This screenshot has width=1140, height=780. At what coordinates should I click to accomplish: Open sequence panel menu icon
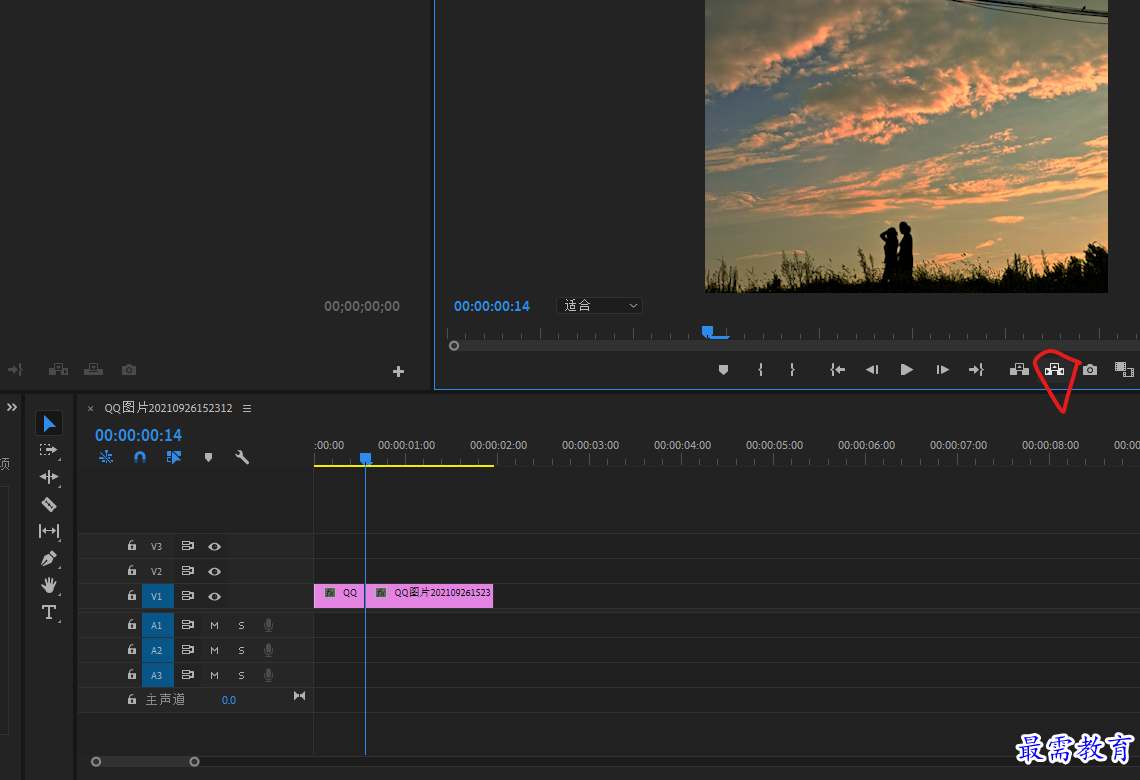pyautogui.click(x=247, y=409)
